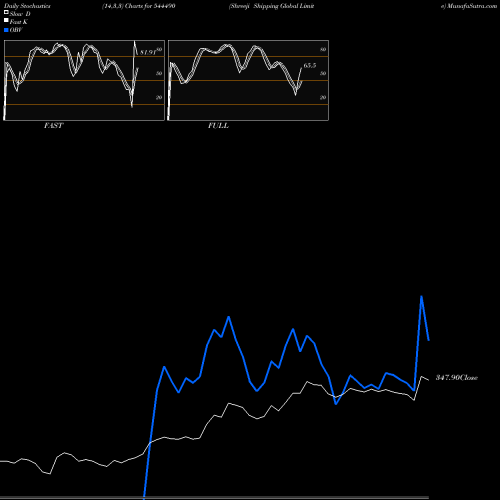Click the OBV legend label
The height and width of the screenshot is (500, 500).
coord(16,30)
